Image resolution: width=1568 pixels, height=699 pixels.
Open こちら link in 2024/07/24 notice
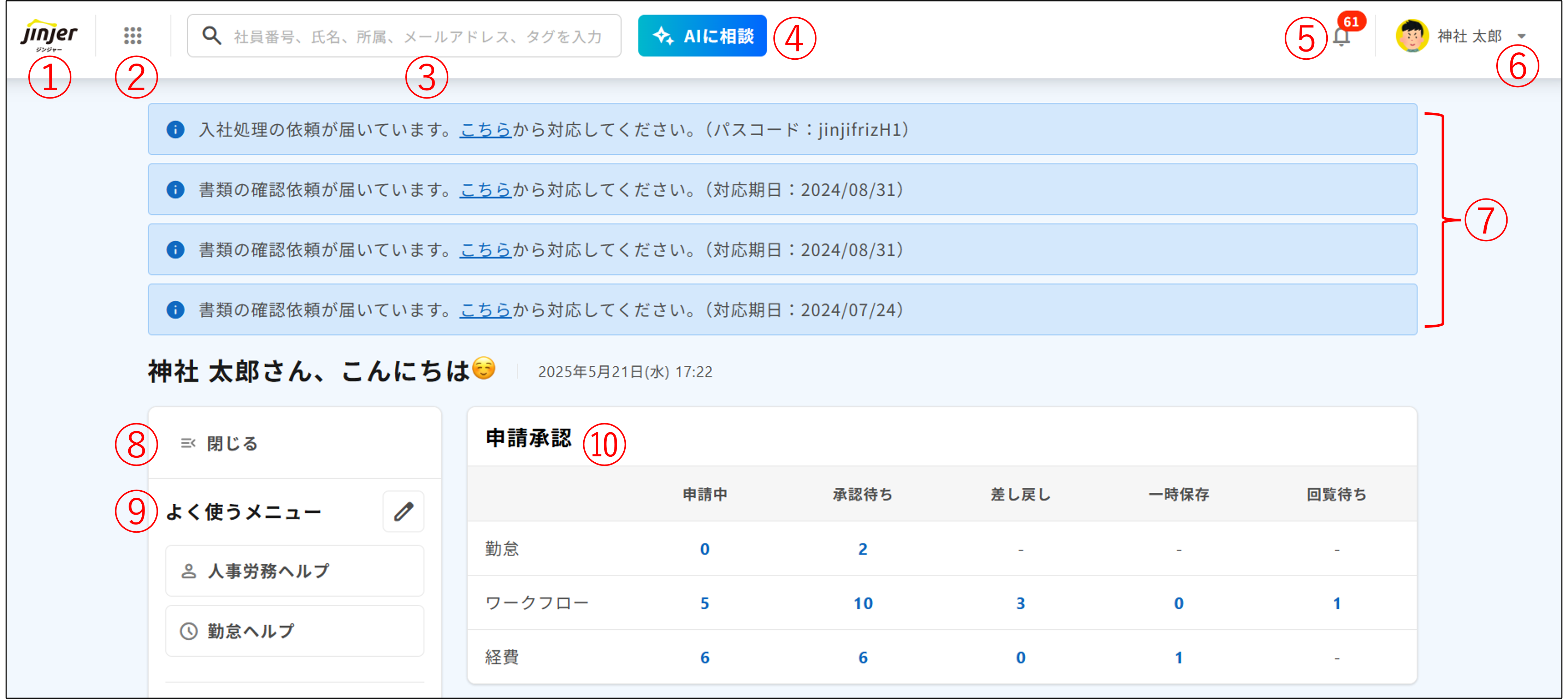point(485,310)
